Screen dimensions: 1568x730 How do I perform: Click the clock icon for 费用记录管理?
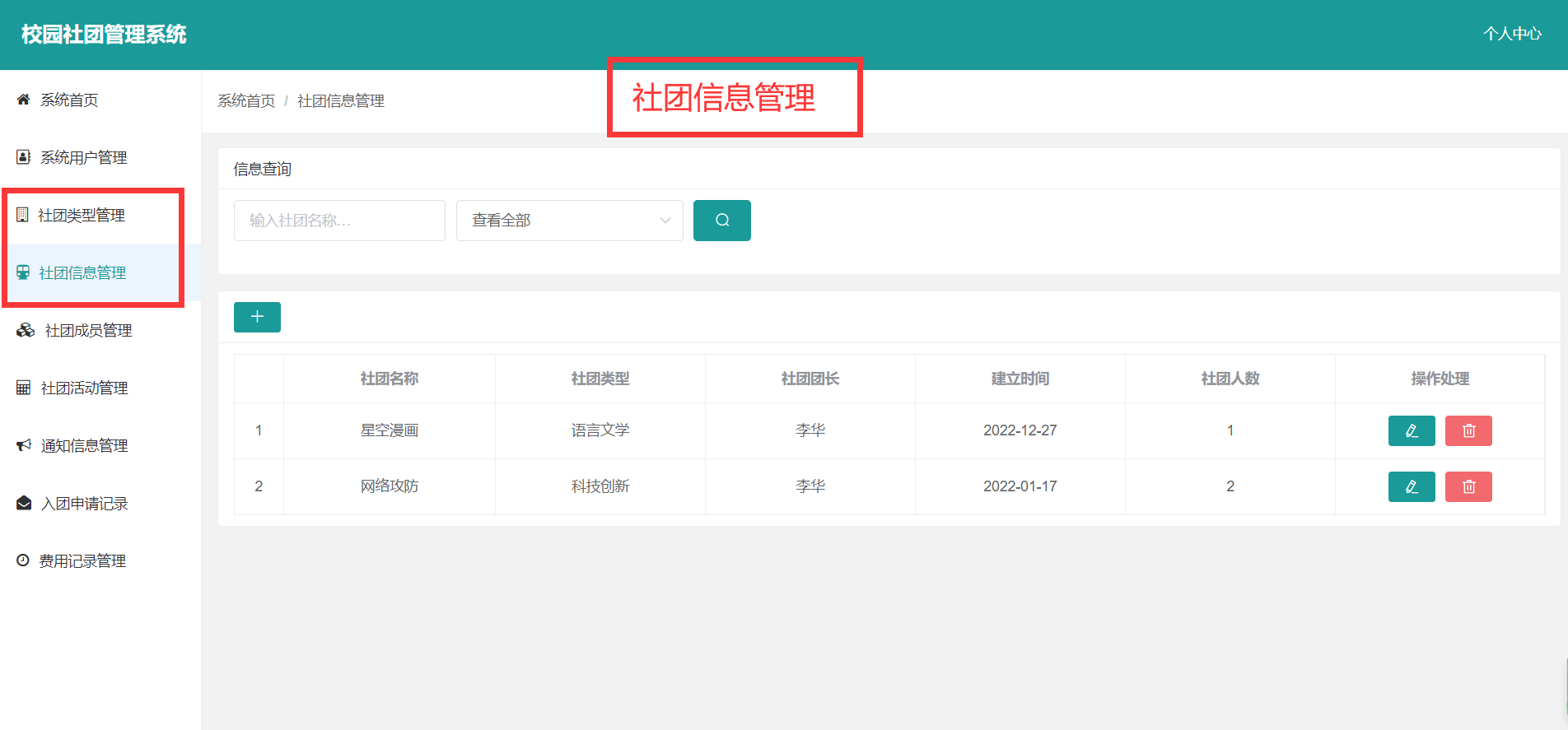point(23,560)
